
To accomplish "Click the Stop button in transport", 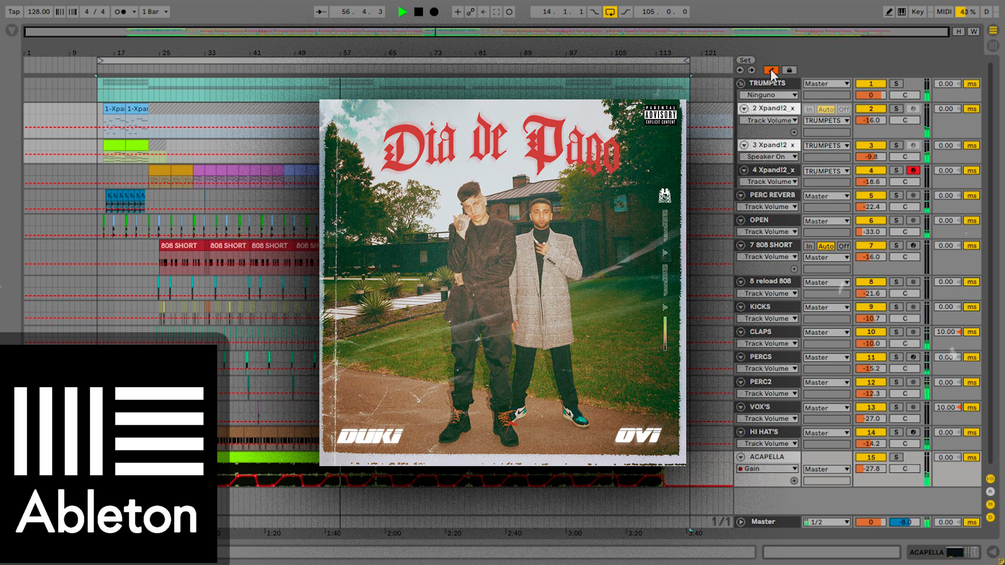I will (x=419, y=12).
